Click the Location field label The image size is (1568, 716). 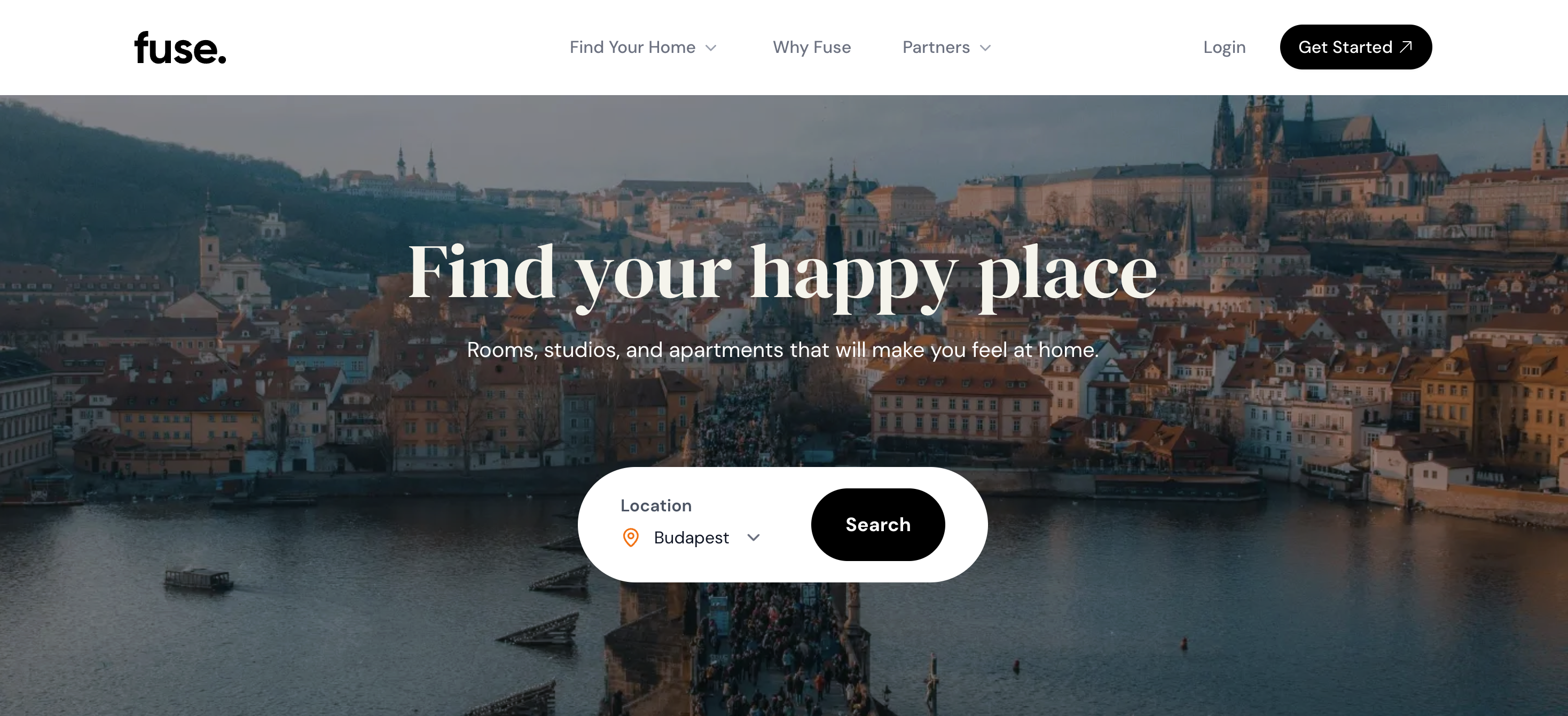[x=656, y=505]
